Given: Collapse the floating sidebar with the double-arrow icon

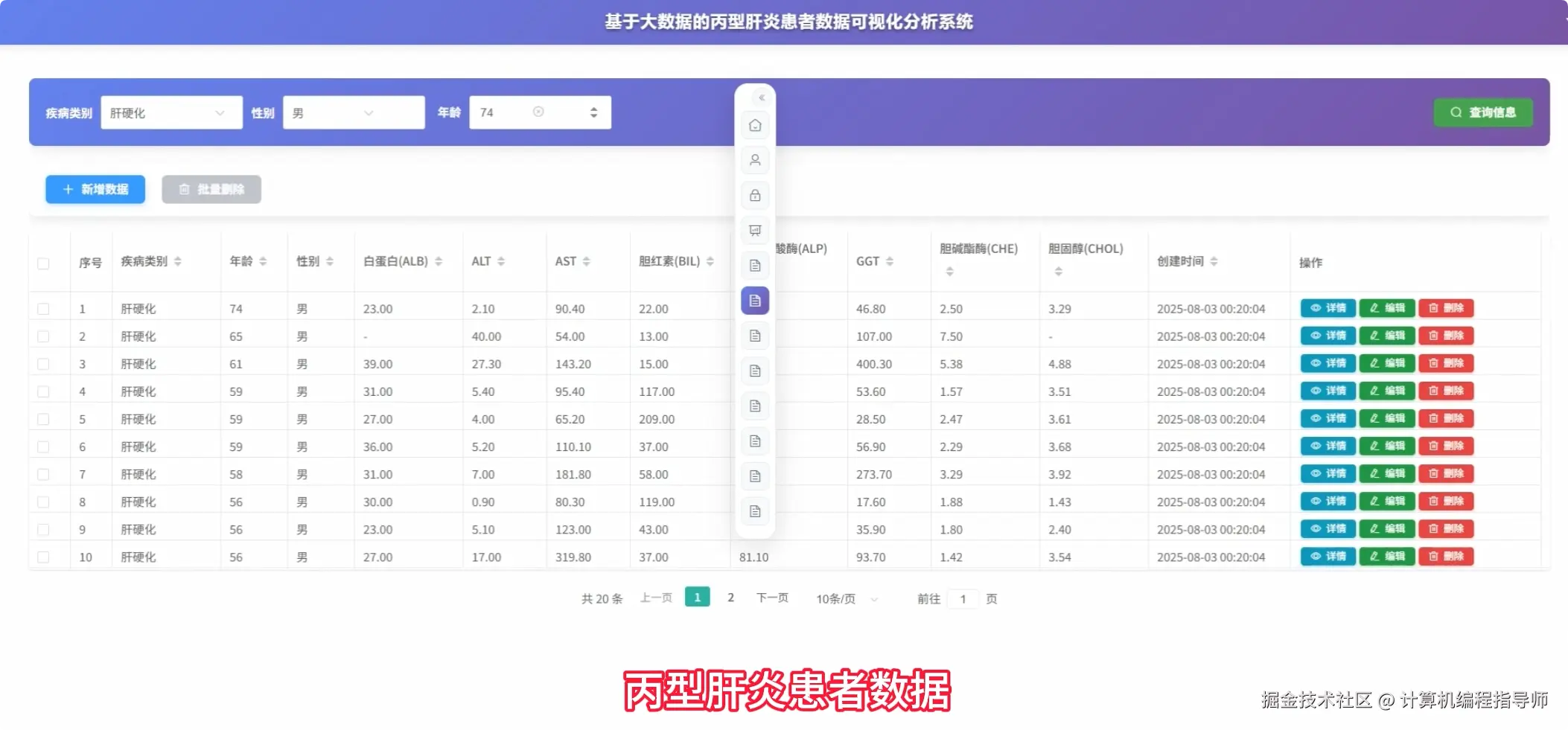Looking at the screenshot, I should 761,97.
